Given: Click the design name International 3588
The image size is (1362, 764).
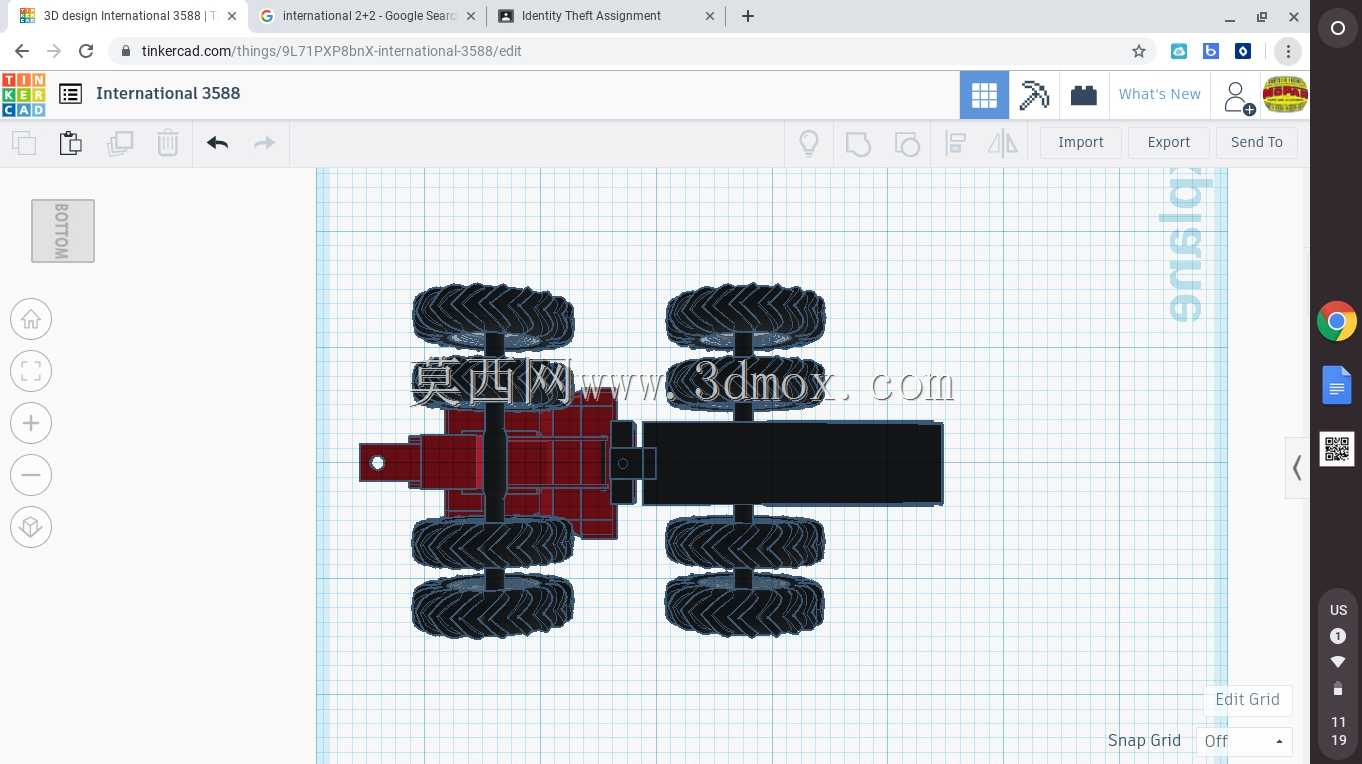Looking at the screenshot, I should pos(168,94).
